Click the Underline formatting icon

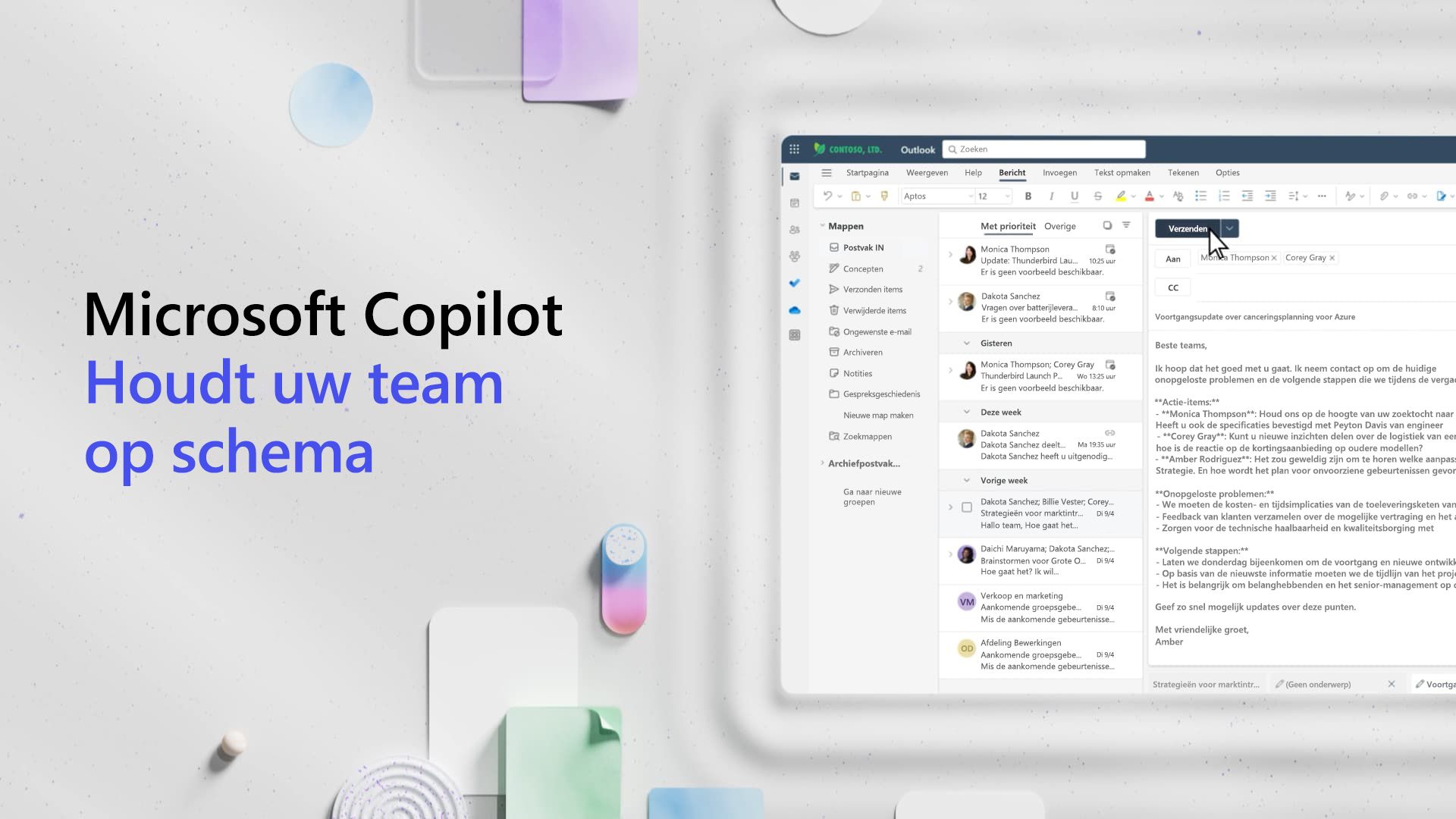(x=1074, y=195)
